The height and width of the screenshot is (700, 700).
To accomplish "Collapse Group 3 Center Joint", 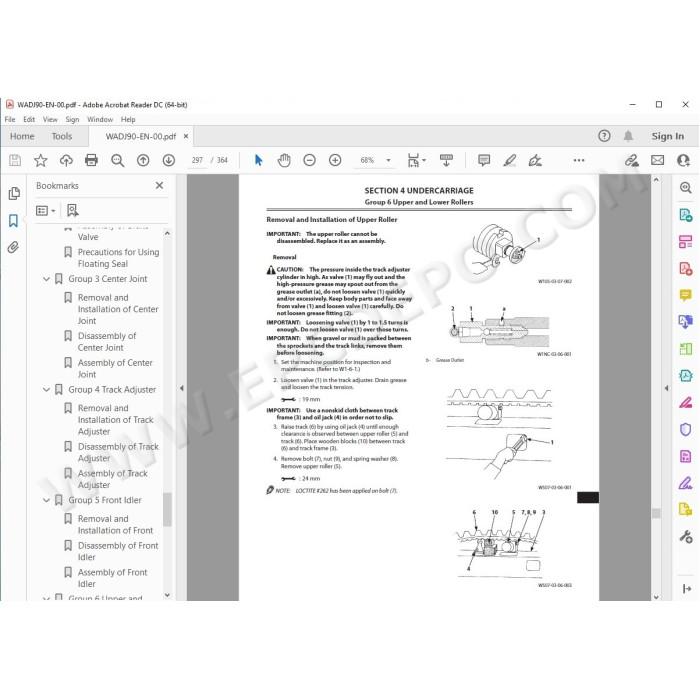I will tap(46, 279).
